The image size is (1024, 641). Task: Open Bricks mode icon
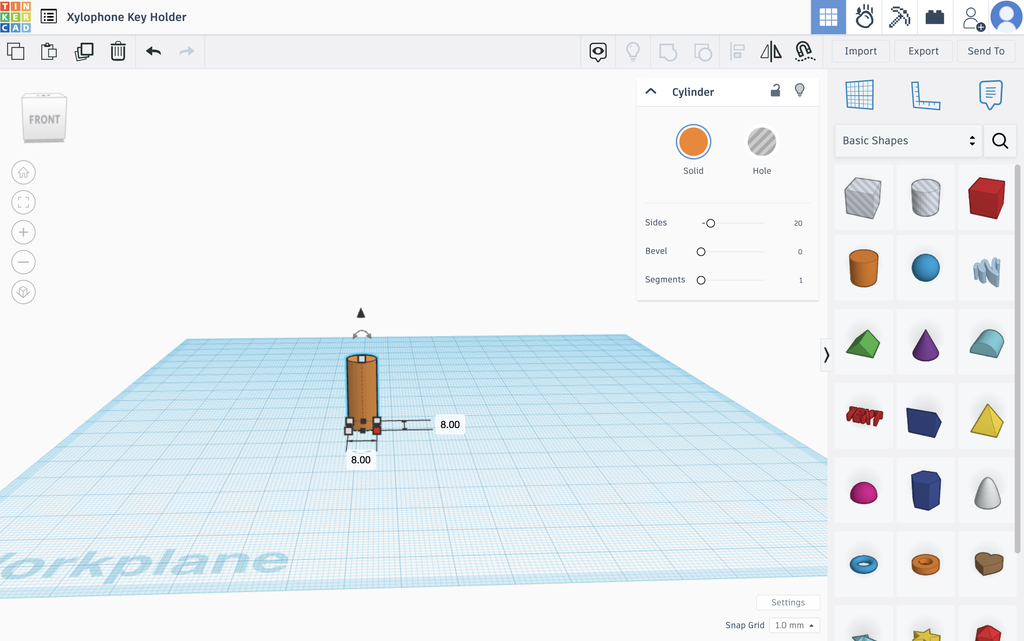pyautogui.click(x=935, y=17)
